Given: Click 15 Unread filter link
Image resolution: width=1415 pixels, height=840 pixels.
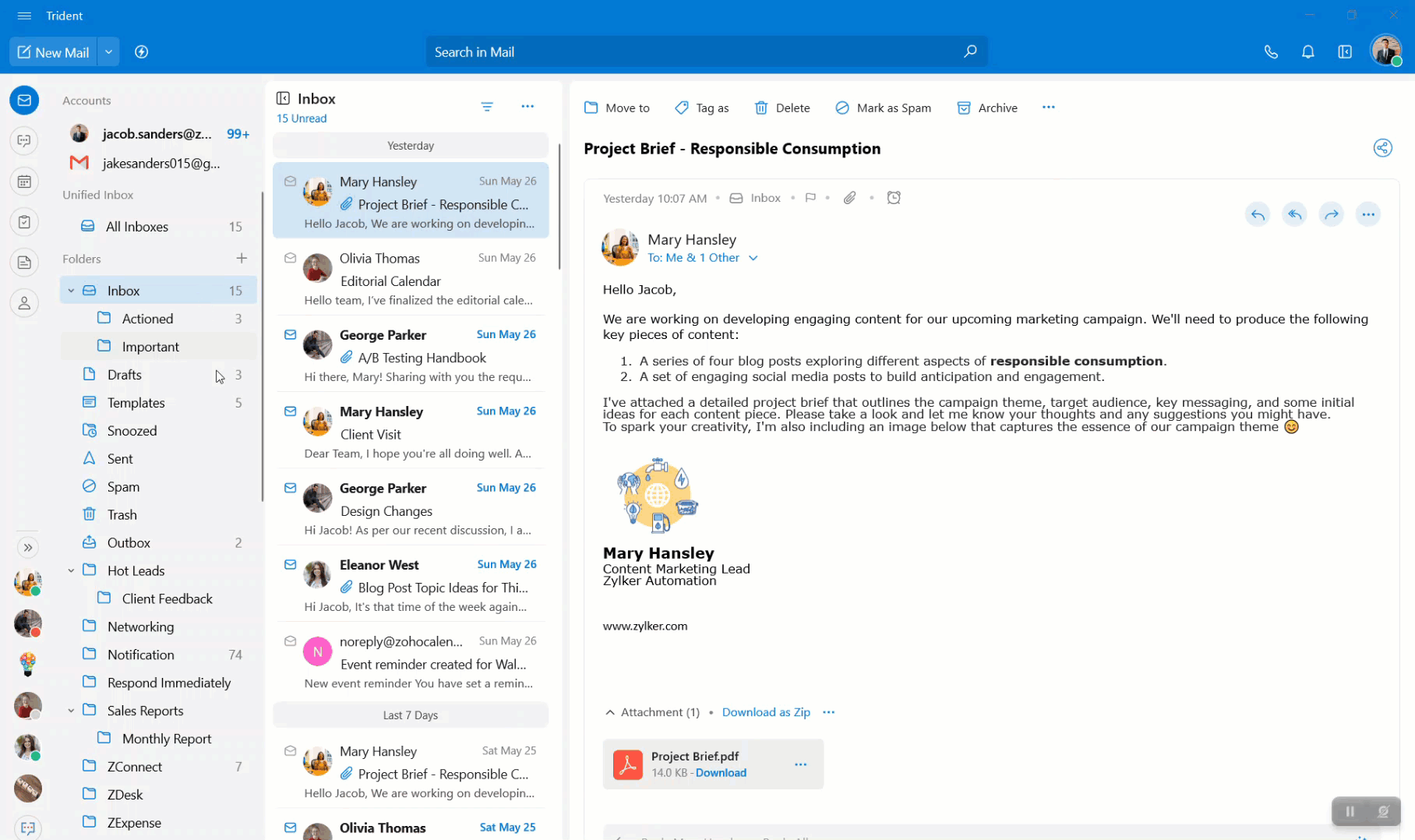Looking at the screenshot, I should coord(302,118).
